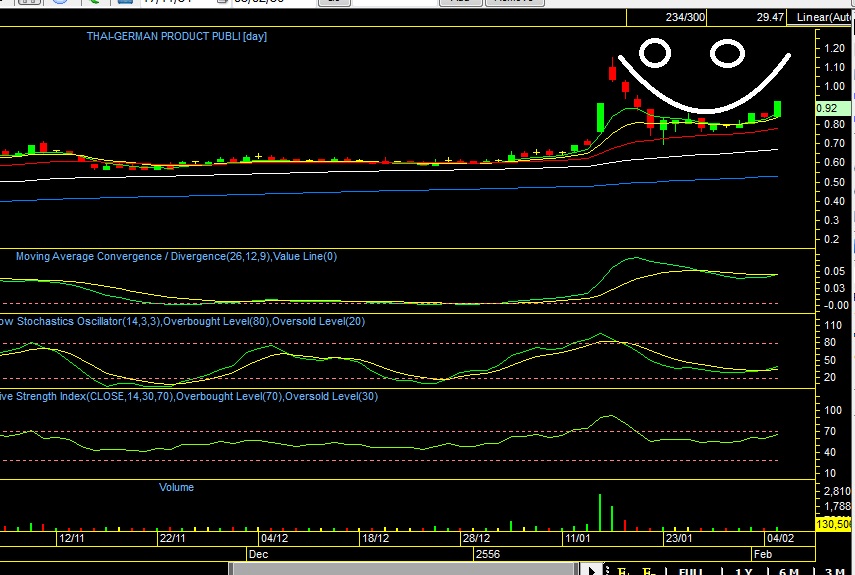The image size is (855, 575).
Task: Click the 18/12 date marker on the time axis
Action: 376,538
